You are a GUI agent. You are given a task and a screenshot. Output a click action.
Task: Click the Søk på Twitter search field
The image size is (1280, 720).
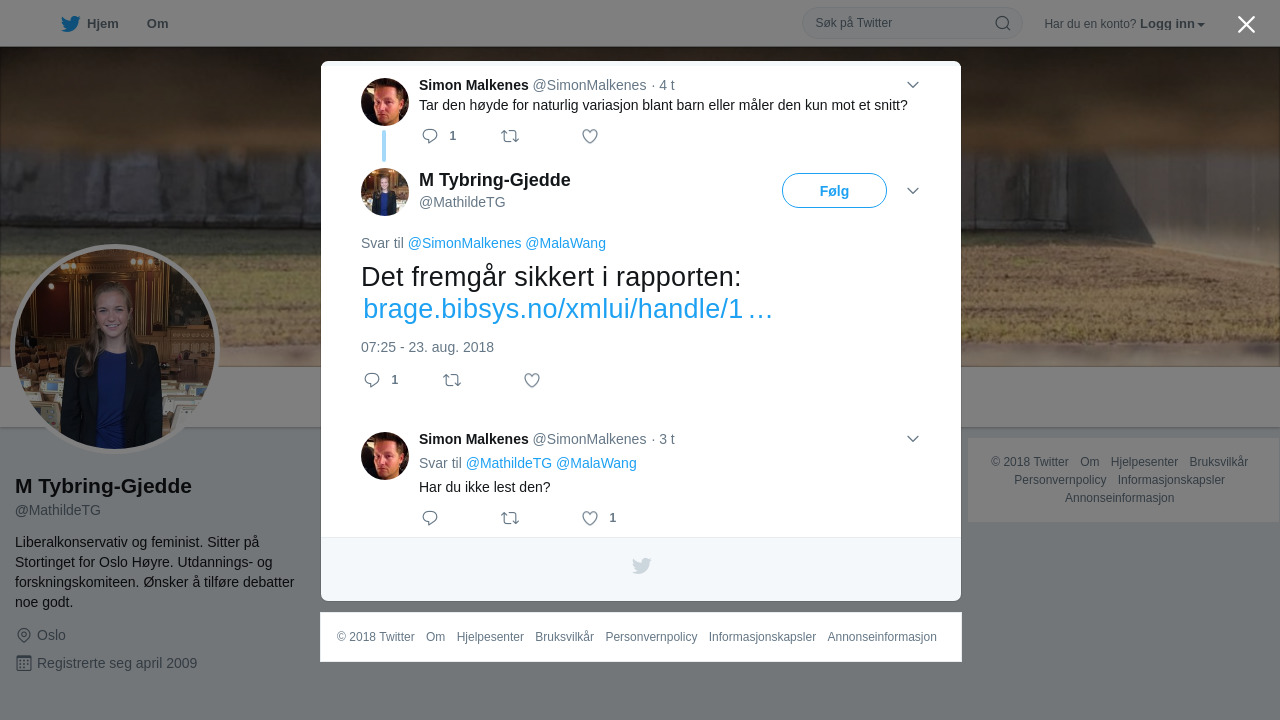click(x=900, y=23)
